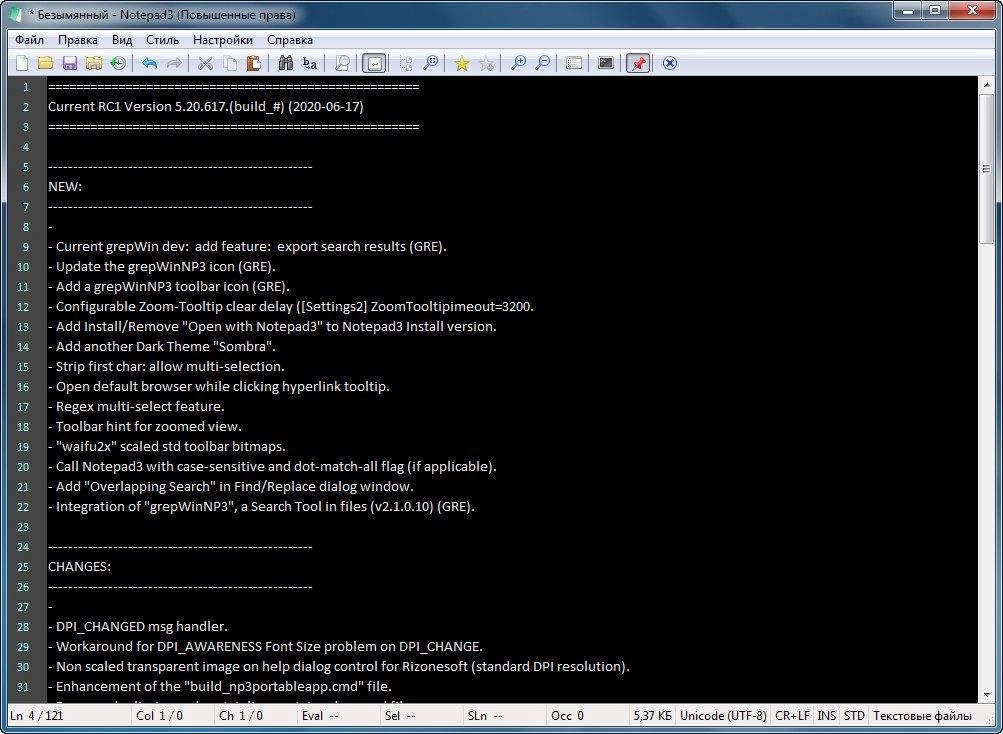Click the vertical scrollbar up arrow

[985, 84]
